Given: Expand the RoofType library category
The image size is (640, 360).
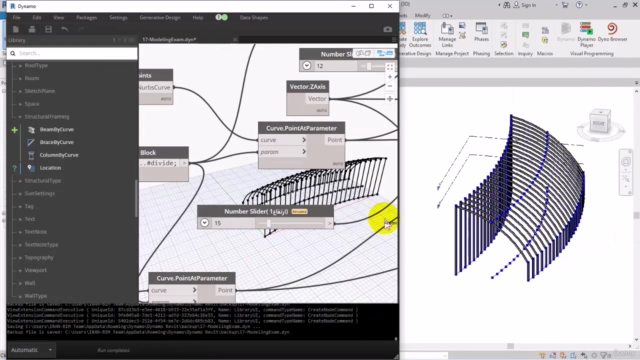Looking at the screenshot, I should tap(20, 65).
